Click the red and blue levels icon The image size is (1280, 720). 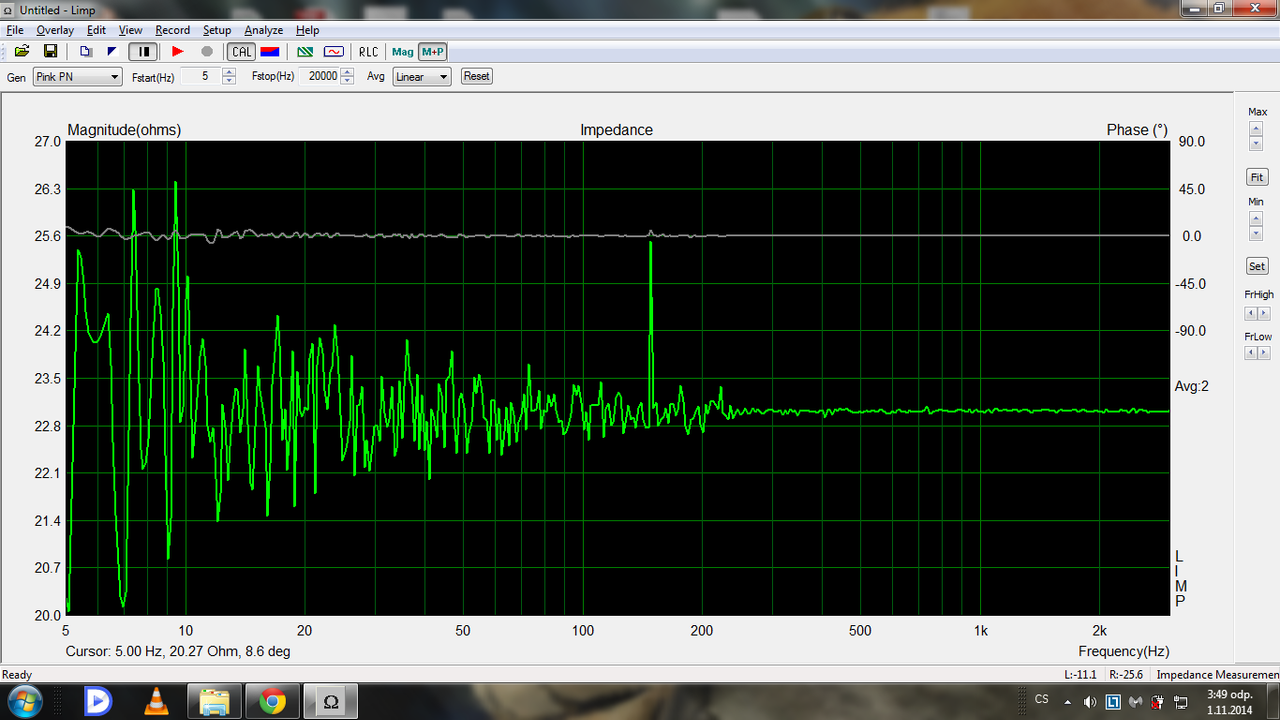click(x=269, y=51)
